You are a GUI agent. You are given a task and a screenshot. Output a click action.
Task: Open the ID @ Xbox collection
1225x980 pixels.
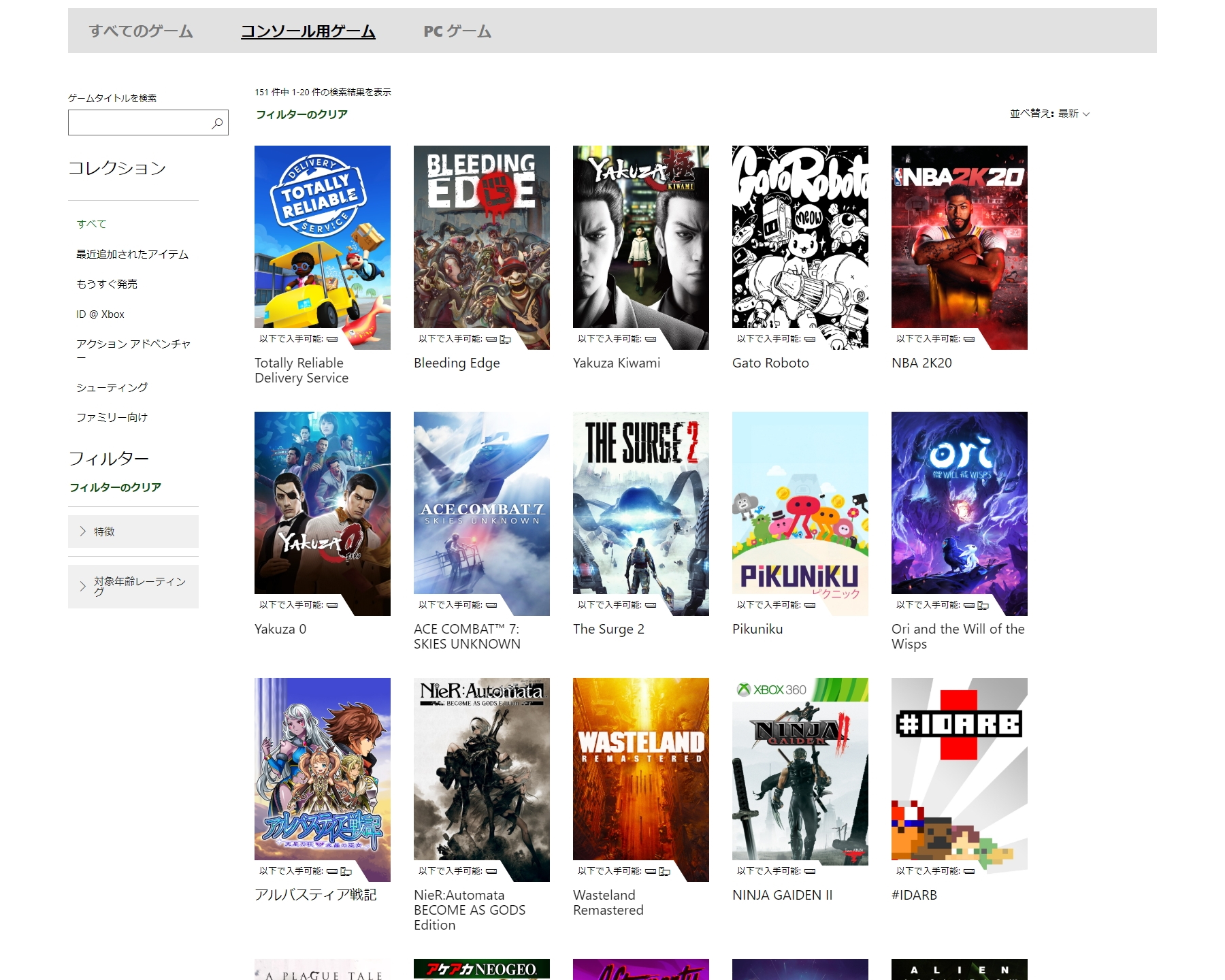click(x=100, y=314)
